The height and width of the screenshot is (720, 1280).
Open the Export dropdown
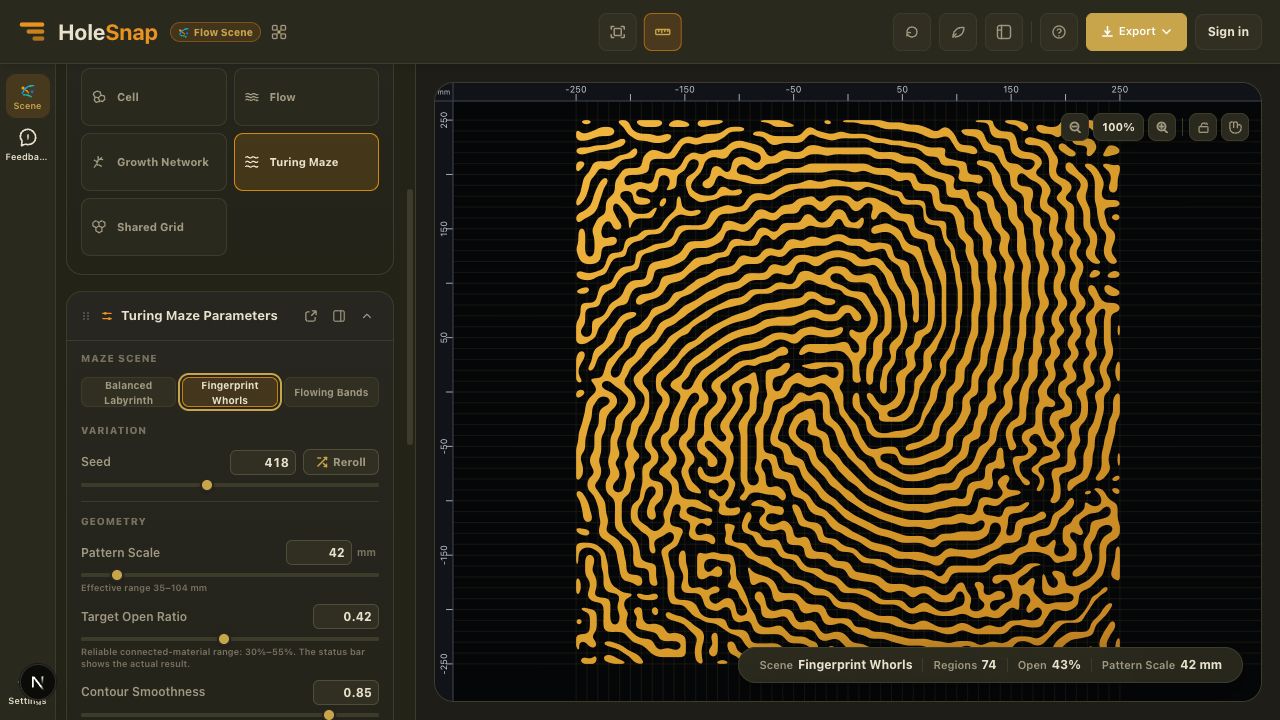1136,32
